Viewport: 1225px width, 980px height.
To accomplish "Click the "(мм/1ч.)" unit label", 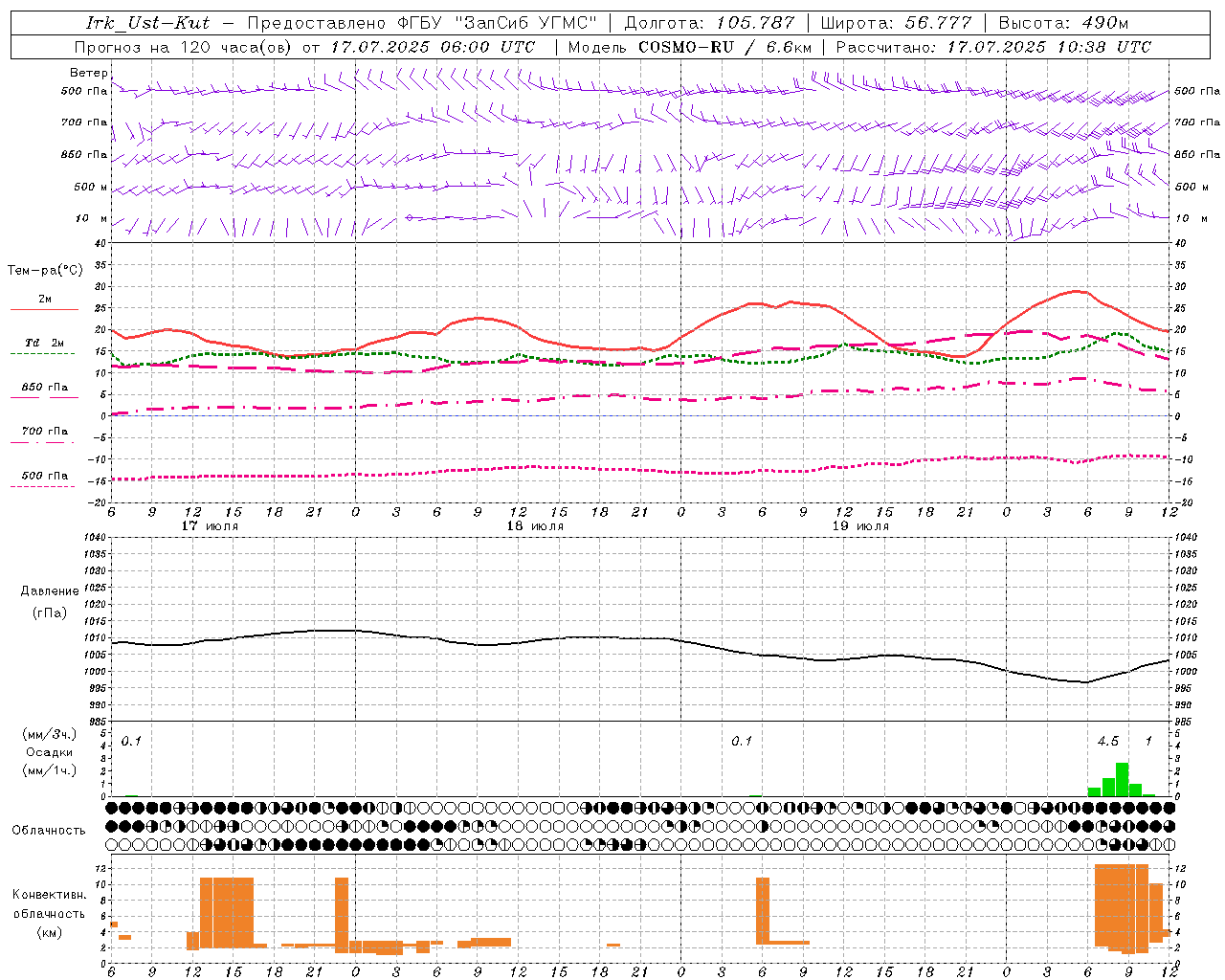I will coord(50,770).
